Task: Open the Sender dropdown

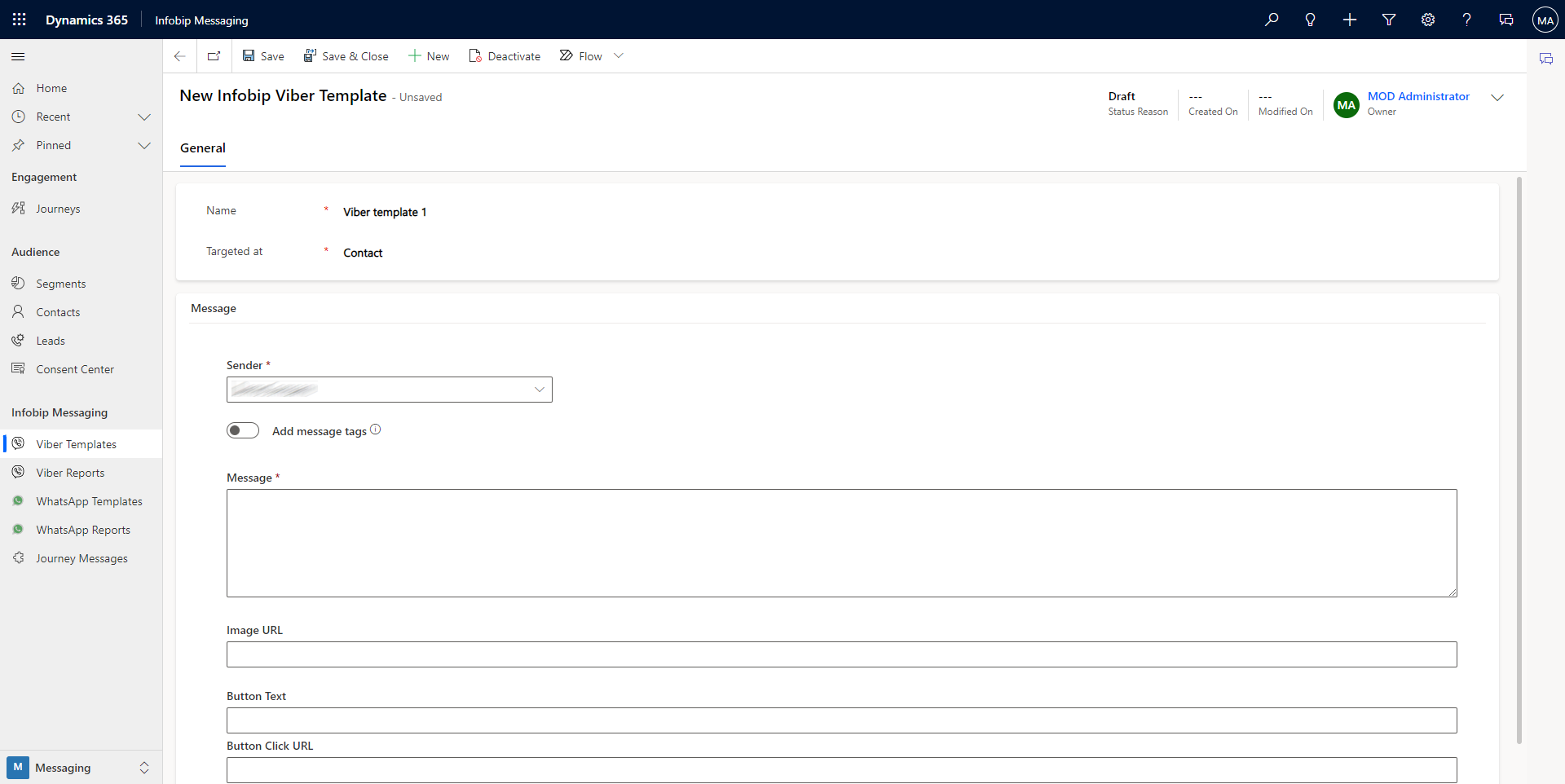Action: (x=390, y=390)
